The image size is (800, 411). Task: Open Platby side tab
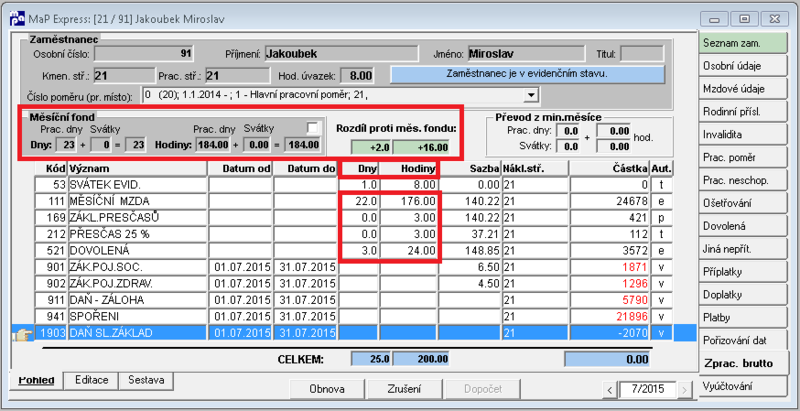pos(743,318)
